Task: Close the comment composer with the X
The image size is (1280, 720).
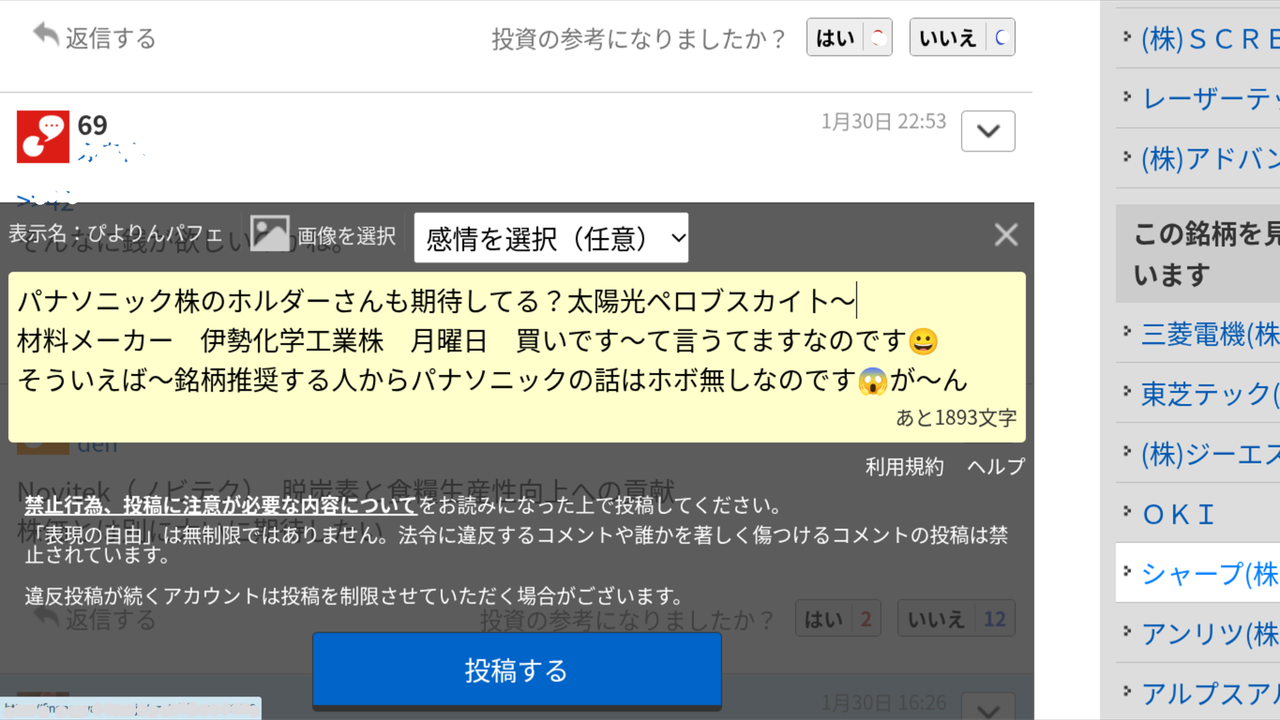Action: tap(1005, 234)
